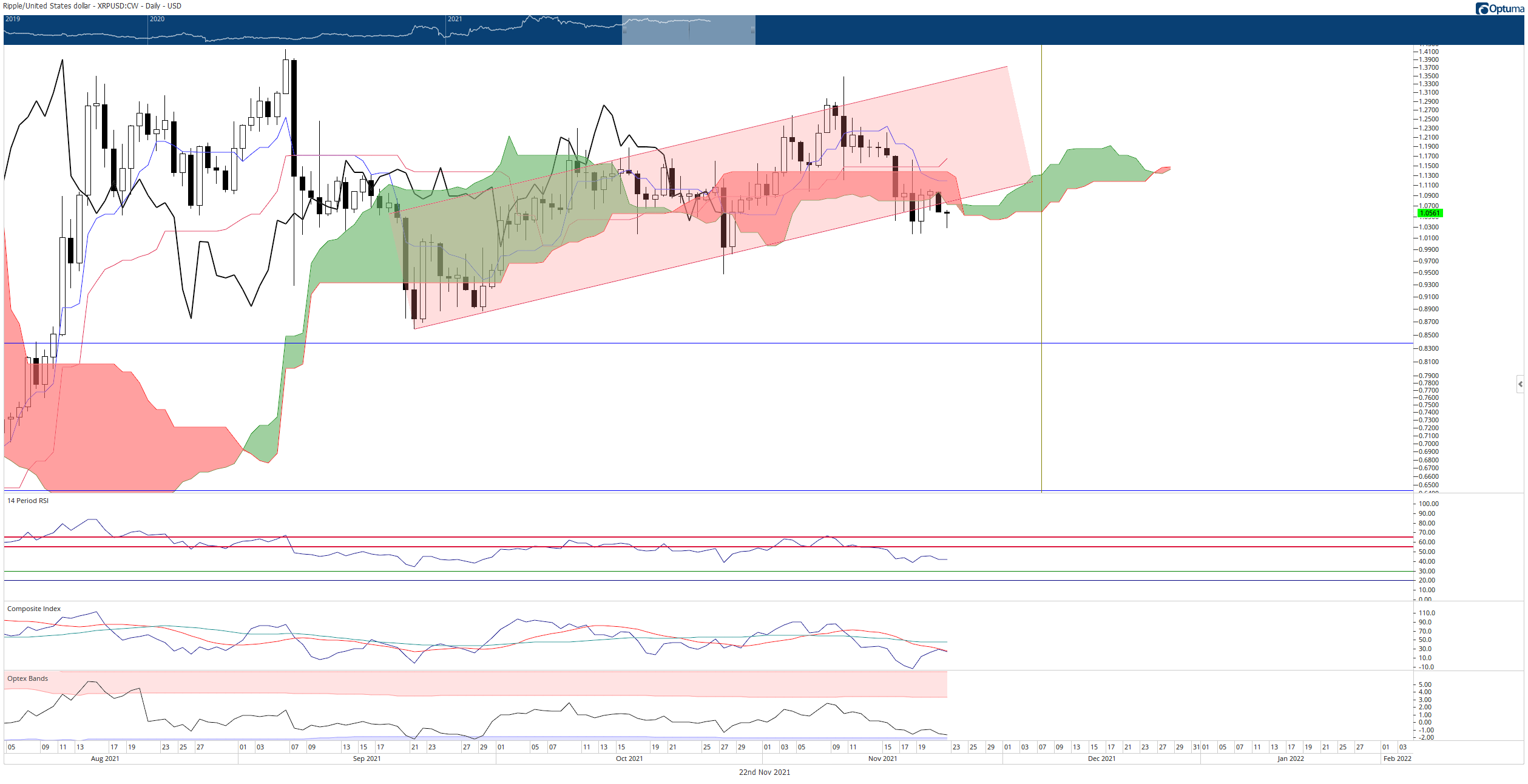Viewport: 1528px width, 784px height.
Task: Click the 1.4100 price scale value
Action: (x=1428, y=52)
